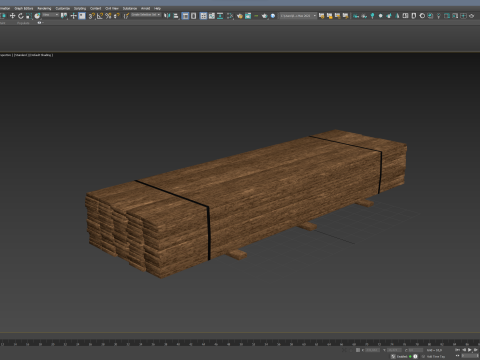
Task: Open the Substance menu
Action: 130,8
